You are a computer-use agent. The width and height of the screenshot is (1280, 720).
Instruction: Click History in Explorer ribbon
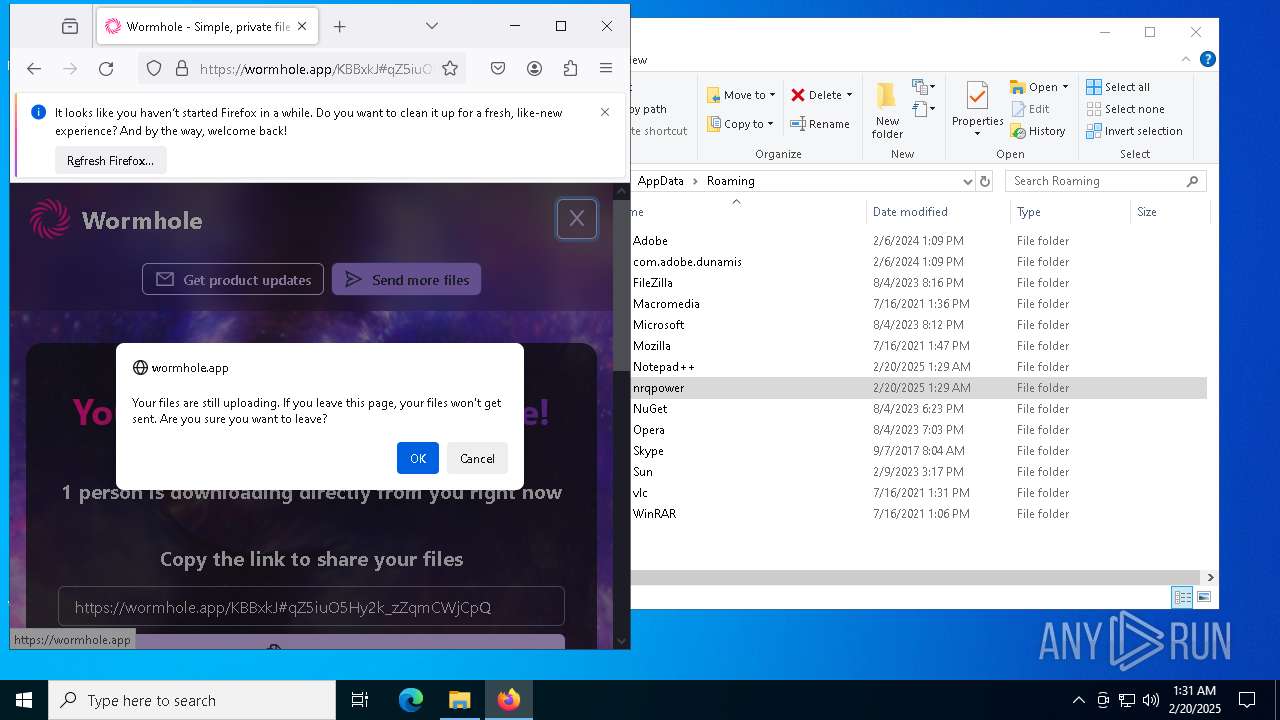pyautogui.click(x=1038, y=131)
